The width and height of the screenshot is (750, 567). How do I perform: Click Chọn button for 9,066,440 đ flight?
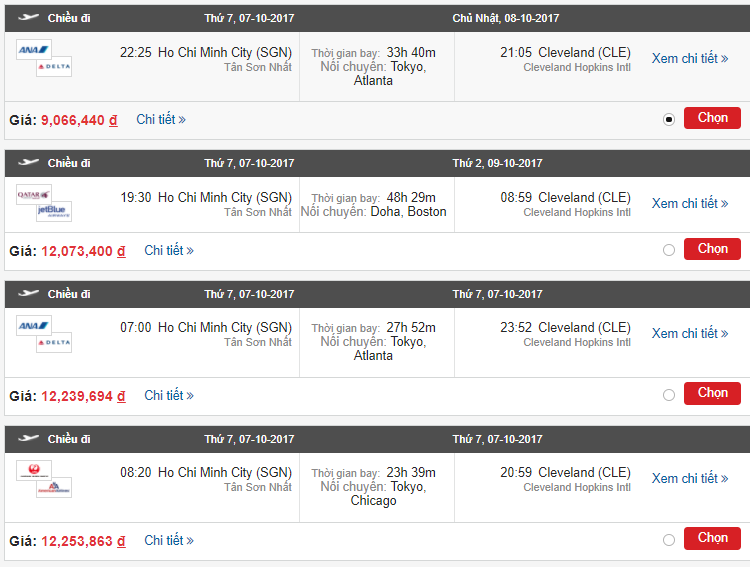712,118
